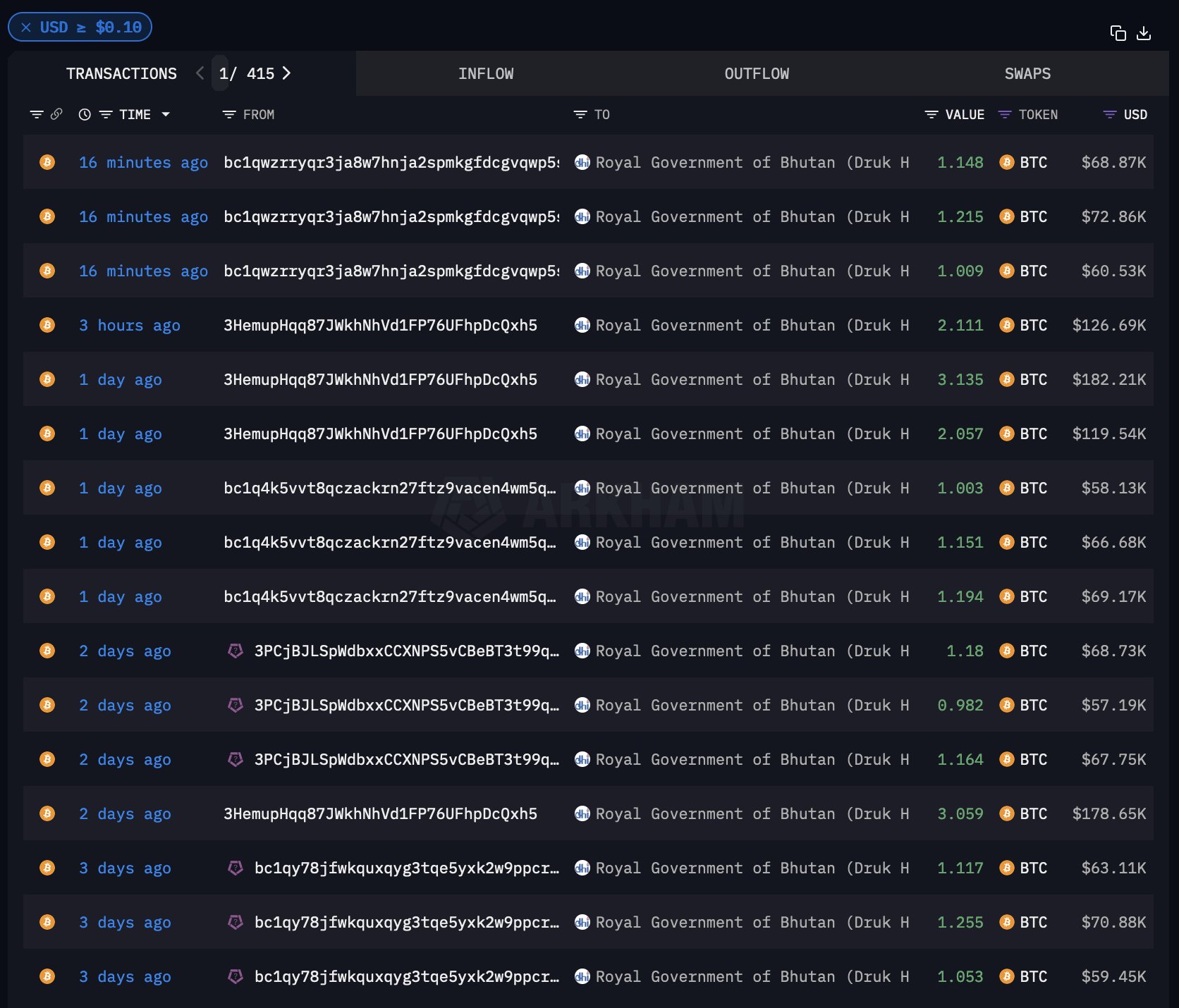The height and width of the screenshot is (1008, 1179).
Task: Download transactions with the download icon
Action: [1144, 33]
